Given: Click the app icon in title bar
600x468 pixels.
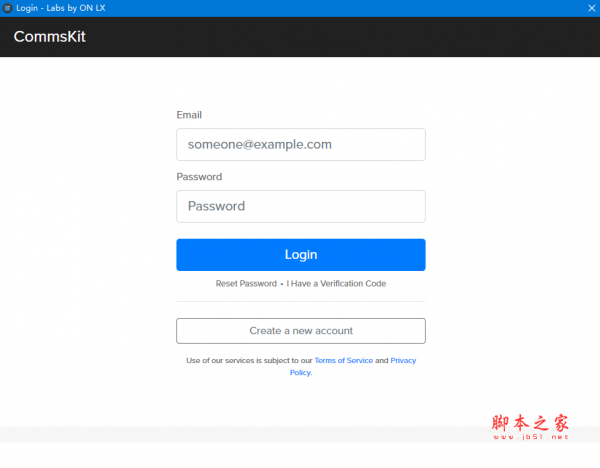Looking at the screenshot, I should click(x=7, y=8).
